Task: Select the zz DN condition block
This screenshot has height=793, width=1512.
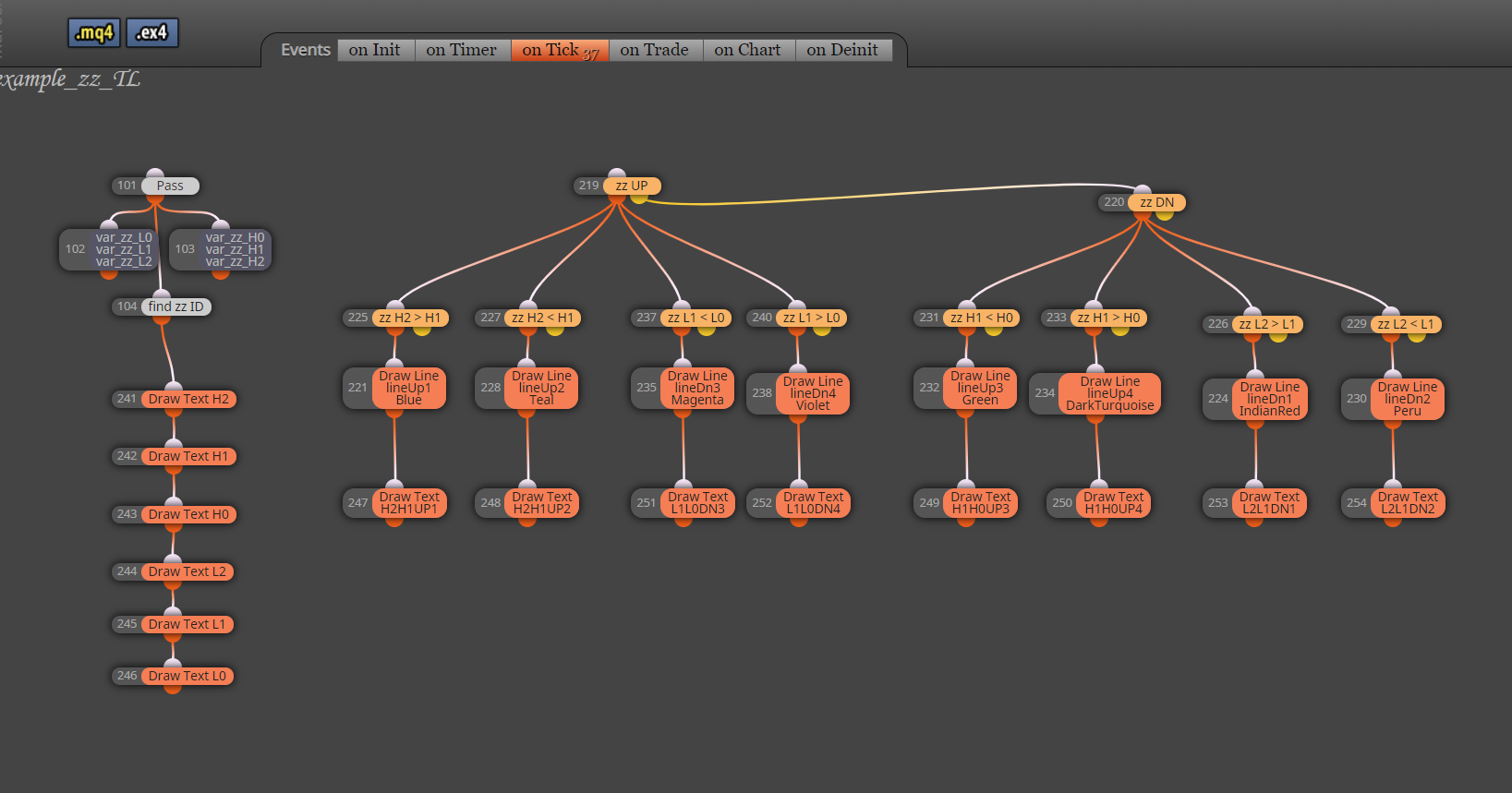Action: click(1156, 202)
